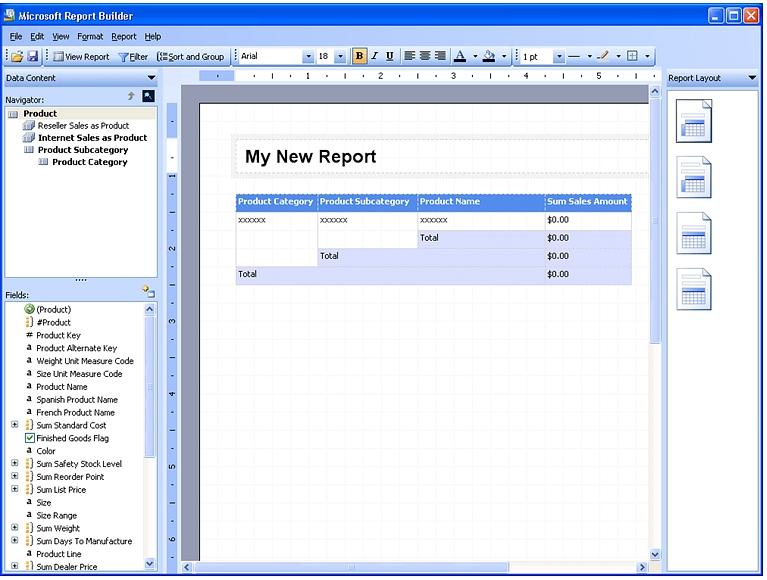Center-align the selected text
767x580 pixels.
425,57
